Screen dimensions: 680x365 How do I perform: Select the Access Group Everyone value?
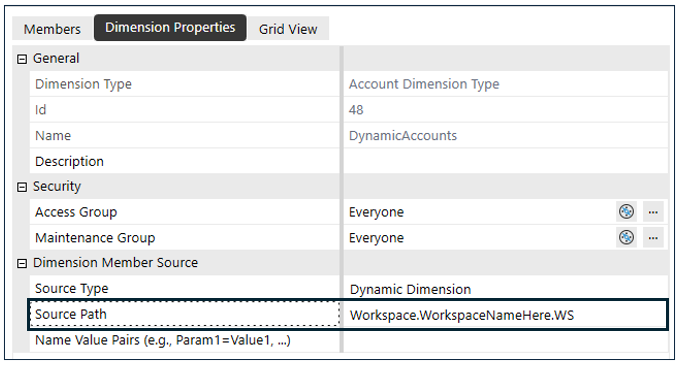(x=376, y=212)
